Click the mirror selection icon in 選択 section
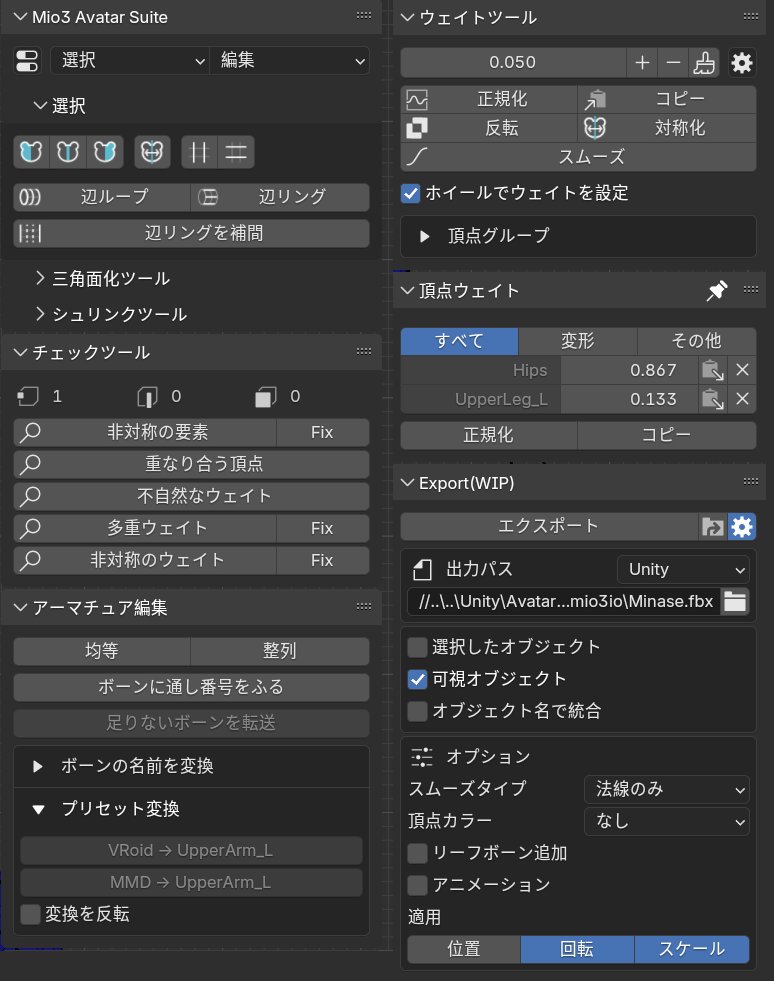The image size is (774, 981). tap(152, 152)
